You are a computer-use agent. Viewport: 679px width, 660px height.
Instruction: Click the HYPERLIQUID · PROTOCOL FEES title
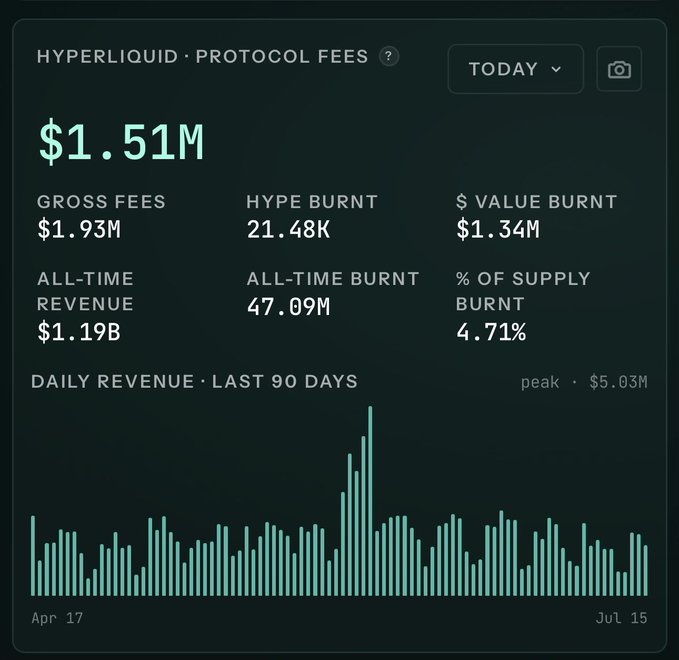(x=202, y=57)
